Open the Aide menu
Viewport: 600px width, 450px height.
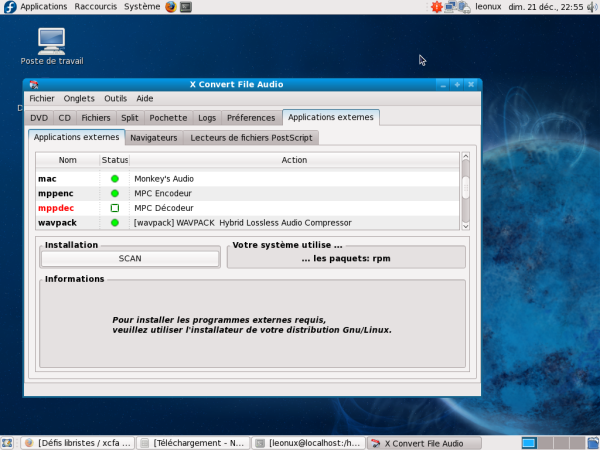coord(145,98)
